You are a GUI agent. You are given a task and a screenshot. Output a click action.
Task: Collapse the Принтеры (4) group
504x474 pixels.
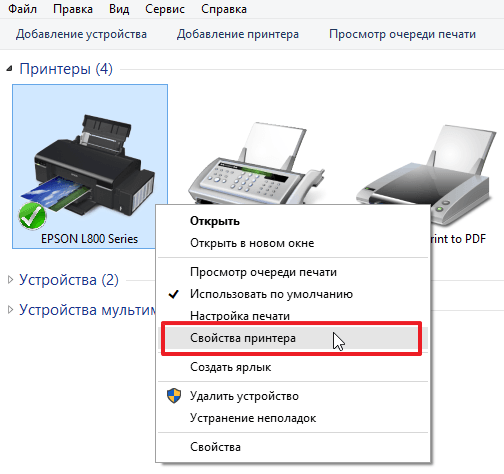[9, 69]
